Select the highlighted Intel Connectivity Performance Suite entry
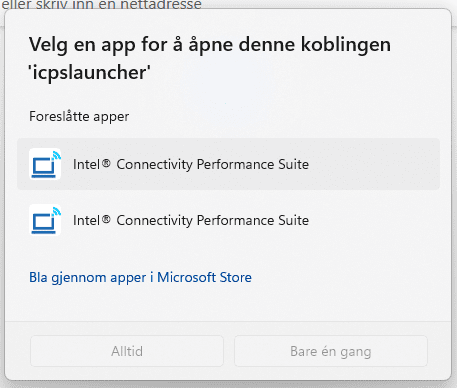This screenshot has height=388, width=457. click(228, 164)
